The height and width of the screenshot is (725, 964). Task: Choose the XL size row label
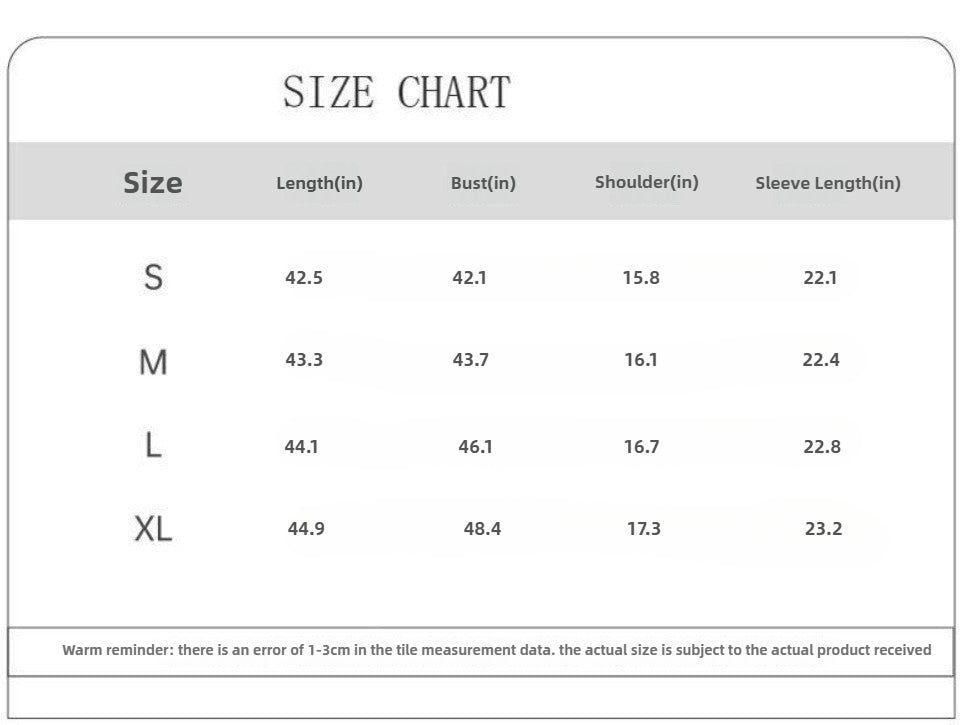(153, 528)
